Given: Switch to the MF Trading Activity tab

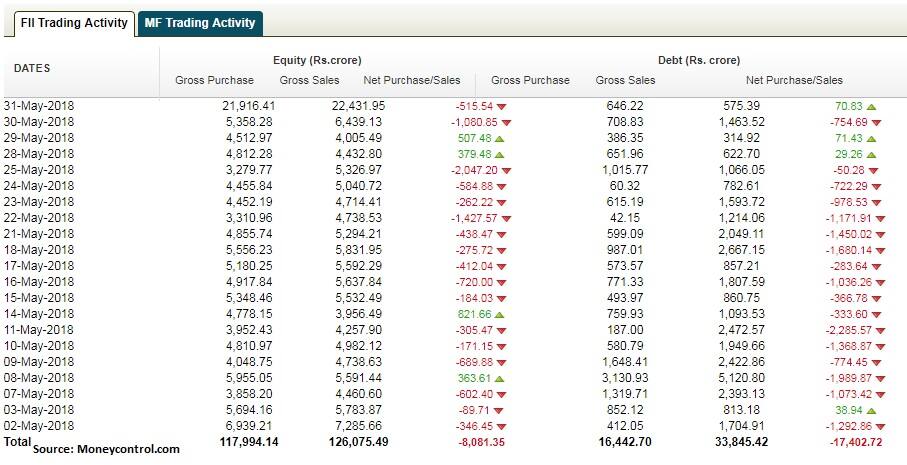Looking at the screenshot, I should (x=199, y=23).
